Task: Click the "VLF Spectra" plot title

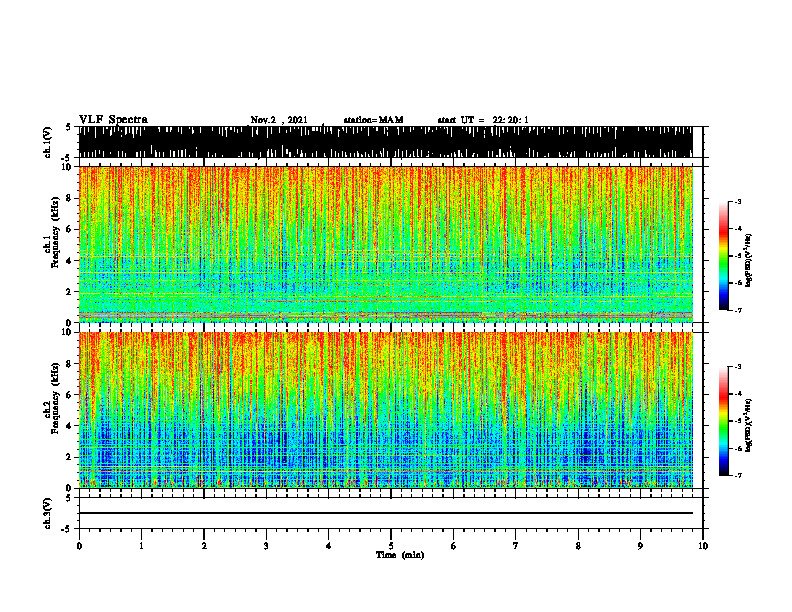Action: click(x=113, y=120)
